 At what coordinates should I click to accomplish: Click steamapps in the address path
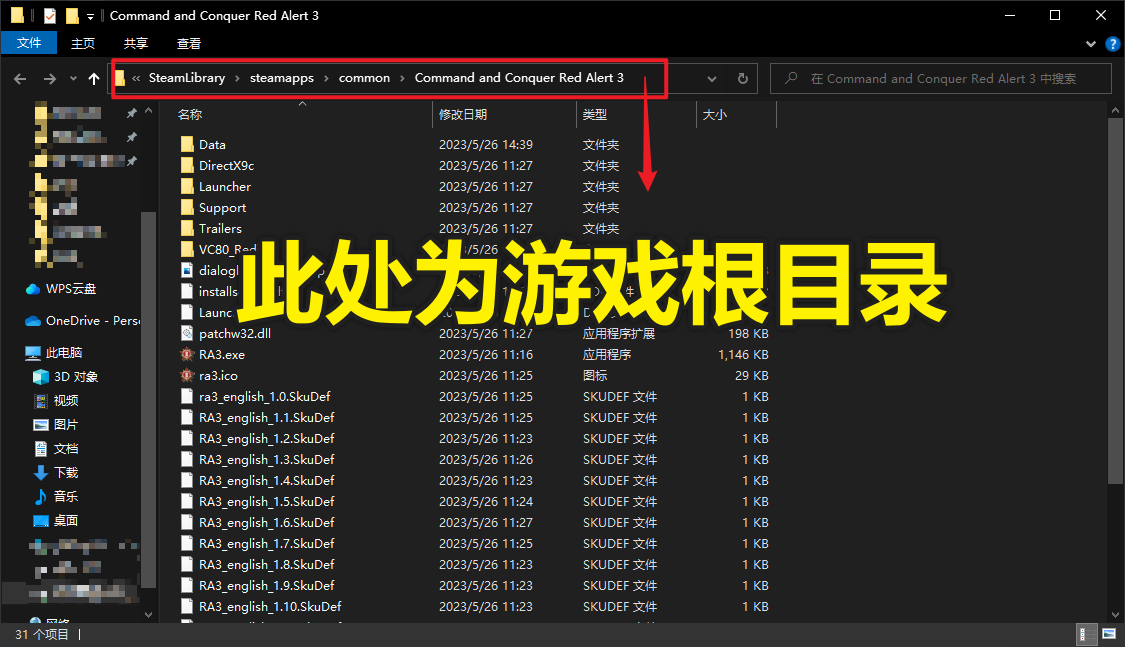click(x=281, y=77)
